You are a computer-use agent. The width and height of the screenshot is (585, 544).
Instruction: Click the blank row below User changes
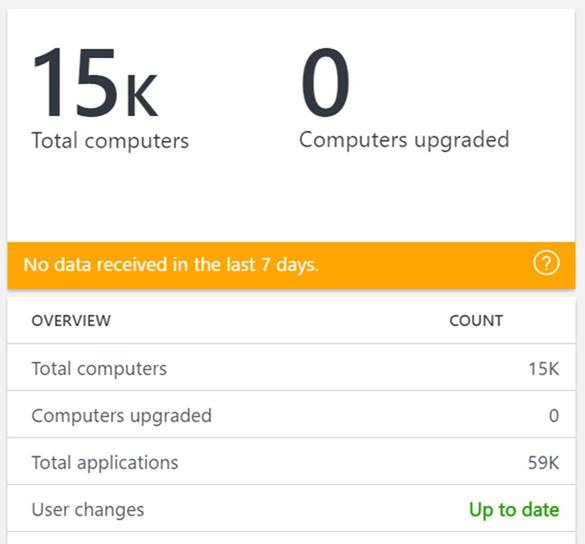point(291,538)
